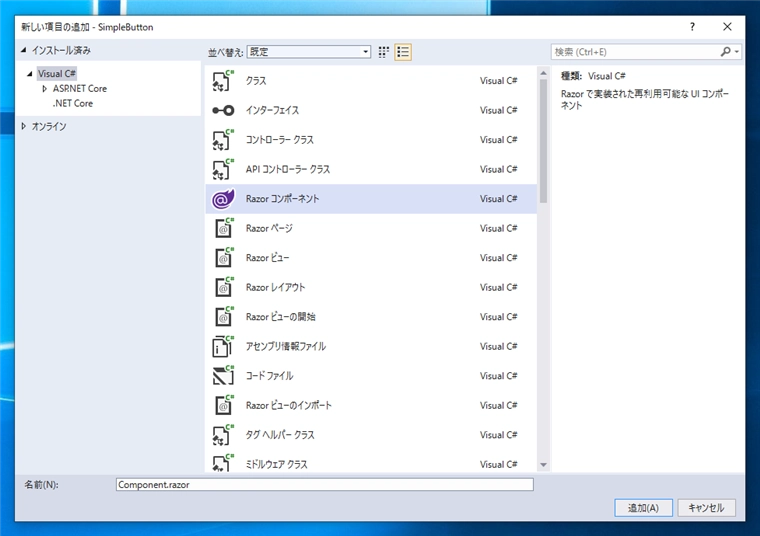Click the template list scrollbar thumb
Viewport: 760px width, 536px height.
543,141
